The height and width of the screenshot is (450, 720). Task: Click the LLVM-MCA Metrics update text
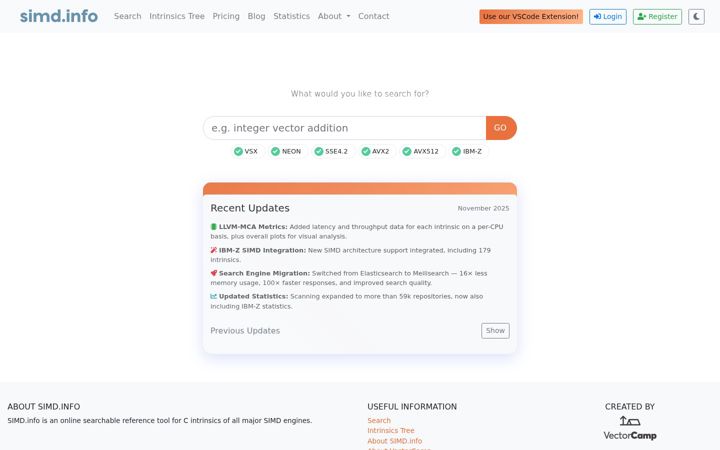(x=357, y=231)
